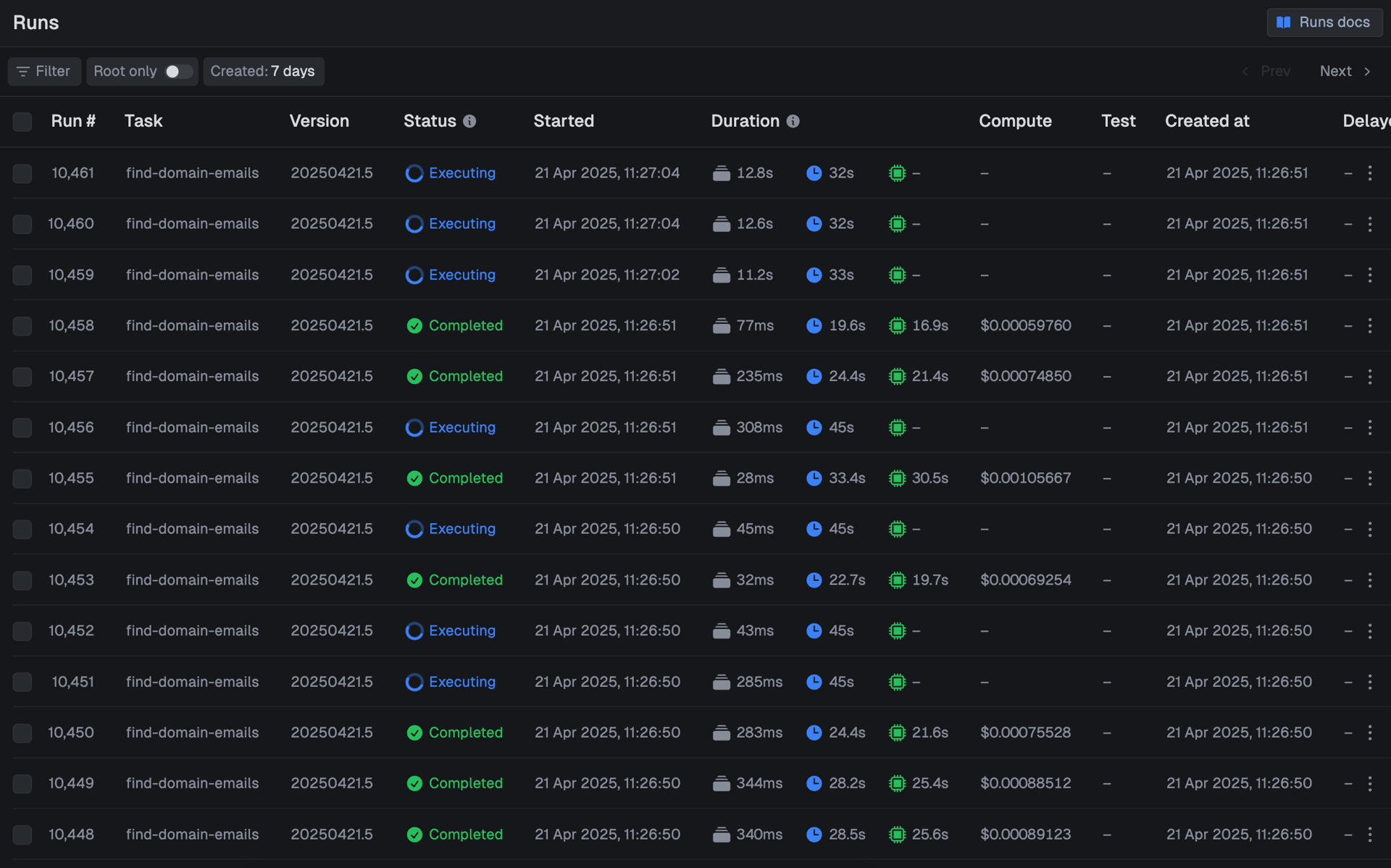Click the Completed checkmark icon for run 10,450
This screenshot has height=868, width=1391.
414,733
